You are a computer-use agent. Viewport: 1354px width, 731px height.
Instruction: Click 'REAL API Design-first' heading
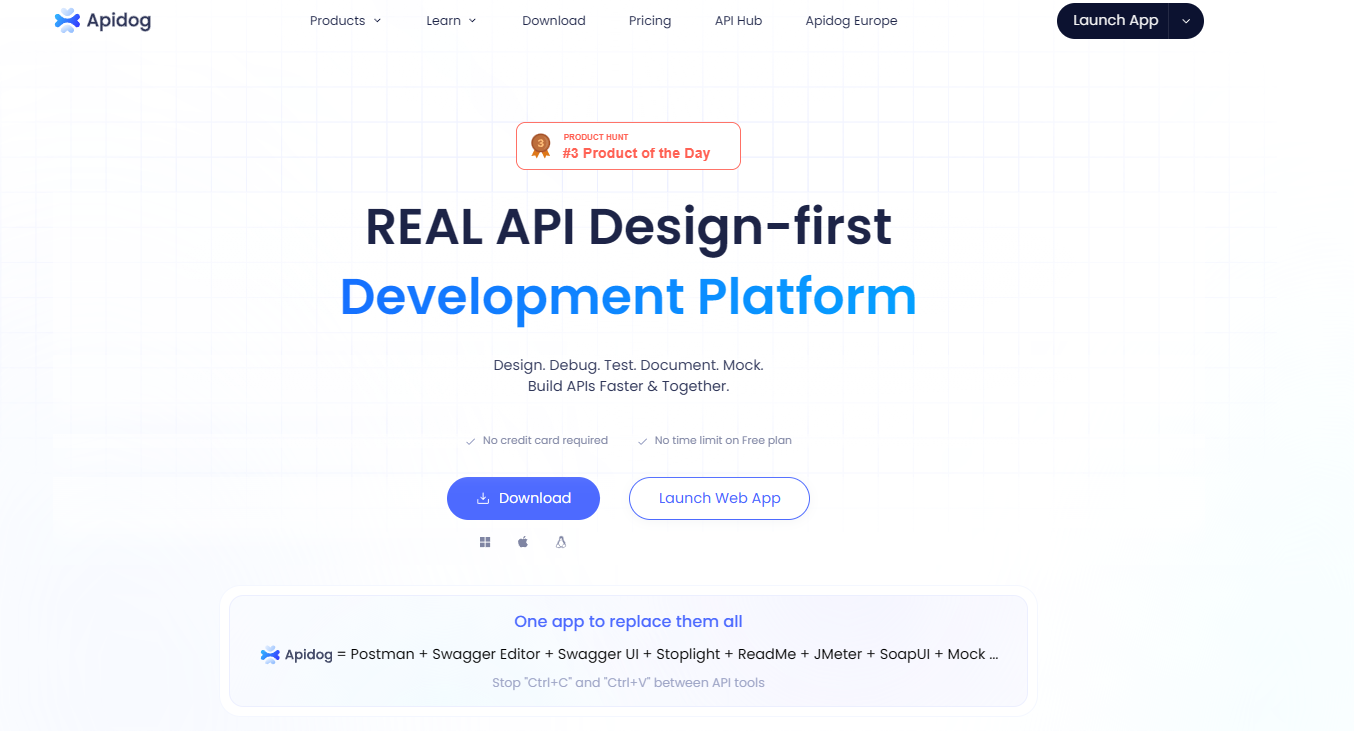tap(628, 226)
